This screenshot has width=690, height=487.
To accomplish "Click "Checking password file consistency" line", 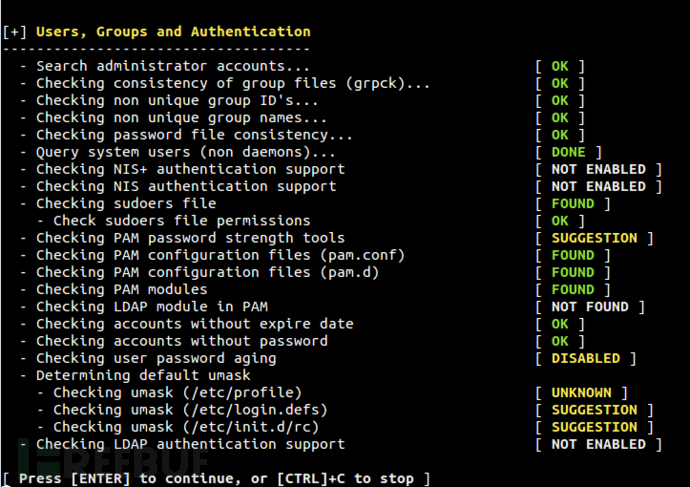I will (194, 135).
